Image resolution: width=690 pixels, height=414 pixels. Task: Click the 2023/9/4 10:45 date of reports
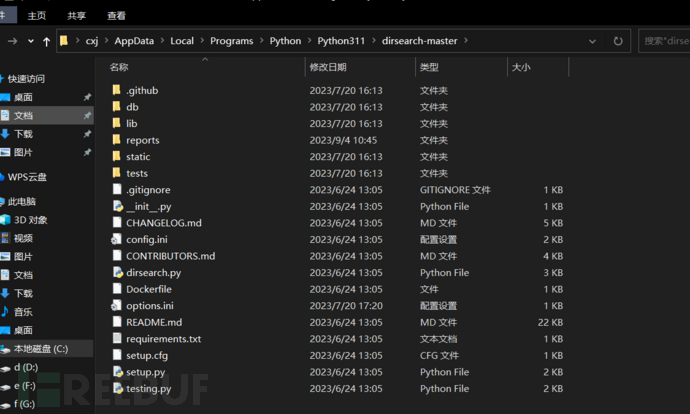point(343,140)
